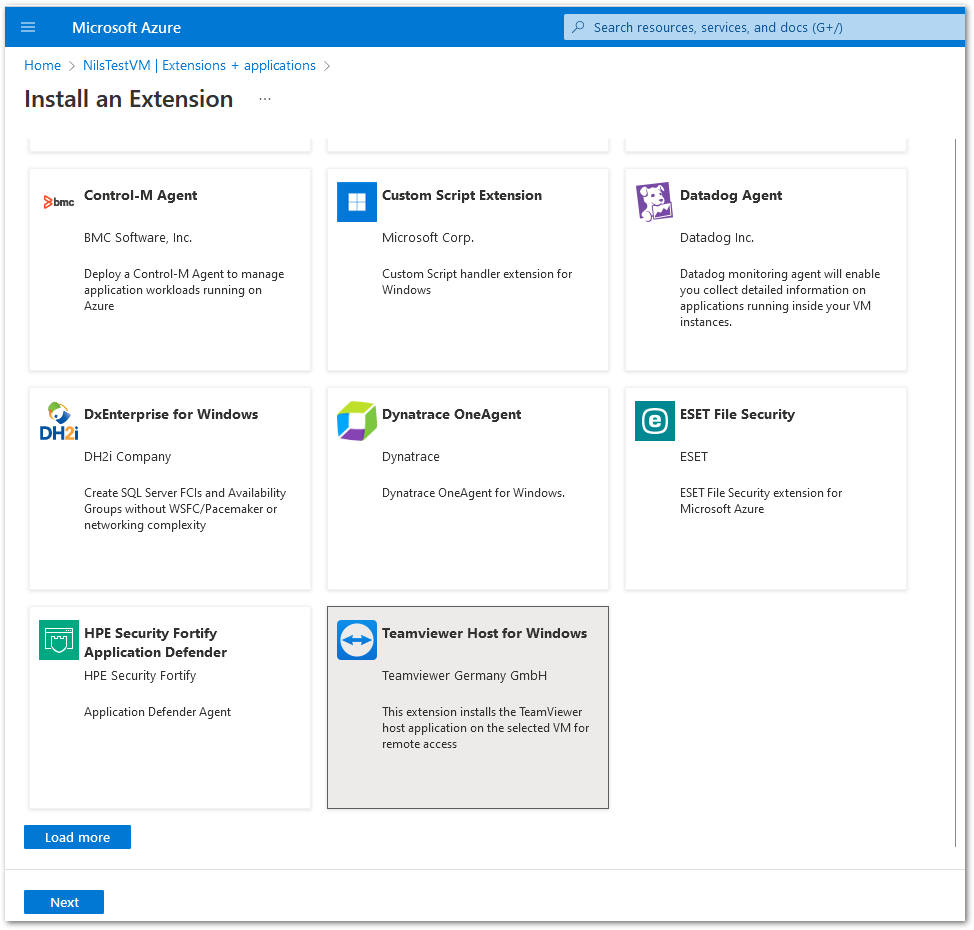Click the Home breadcrumb link
This screenshot has width=974, height=930.
pos(42,65)
